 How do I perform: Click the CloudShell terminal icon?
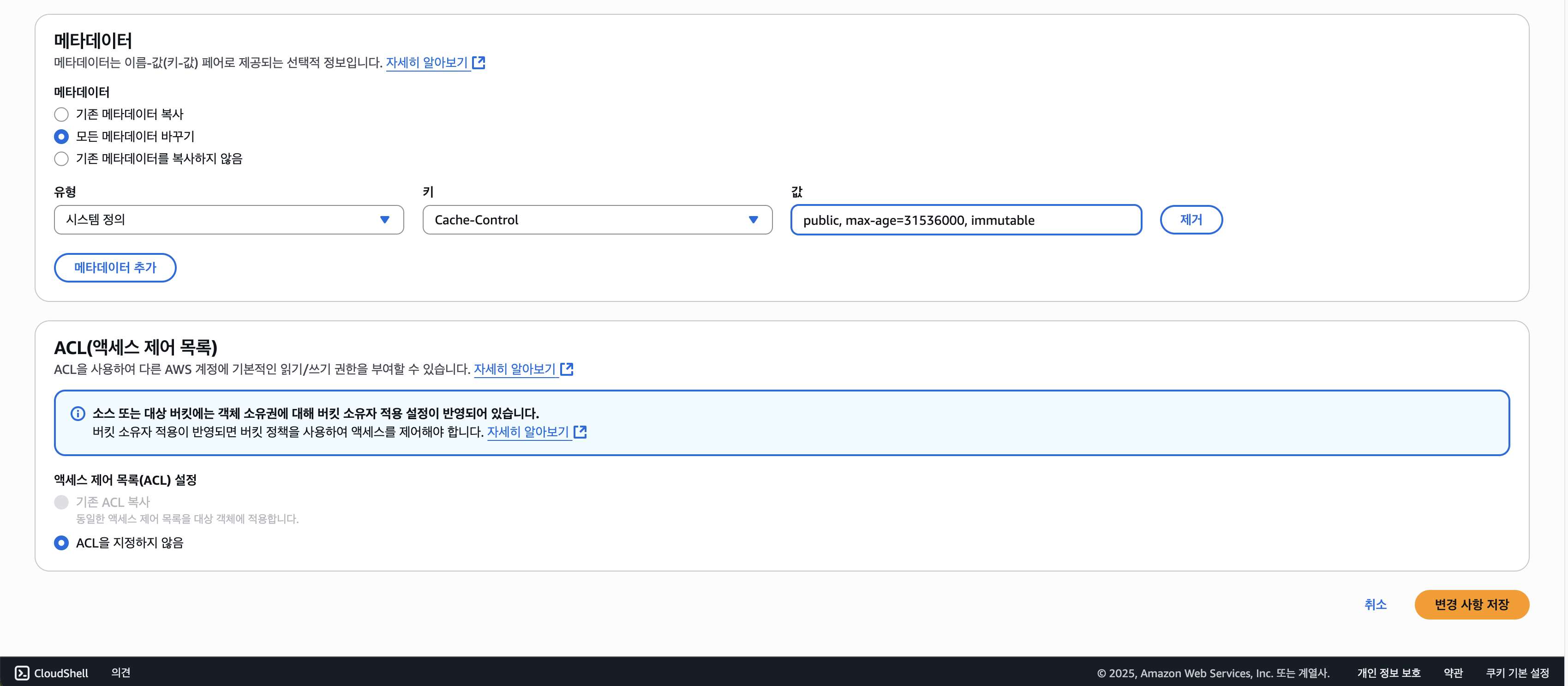tap(22, 673)
